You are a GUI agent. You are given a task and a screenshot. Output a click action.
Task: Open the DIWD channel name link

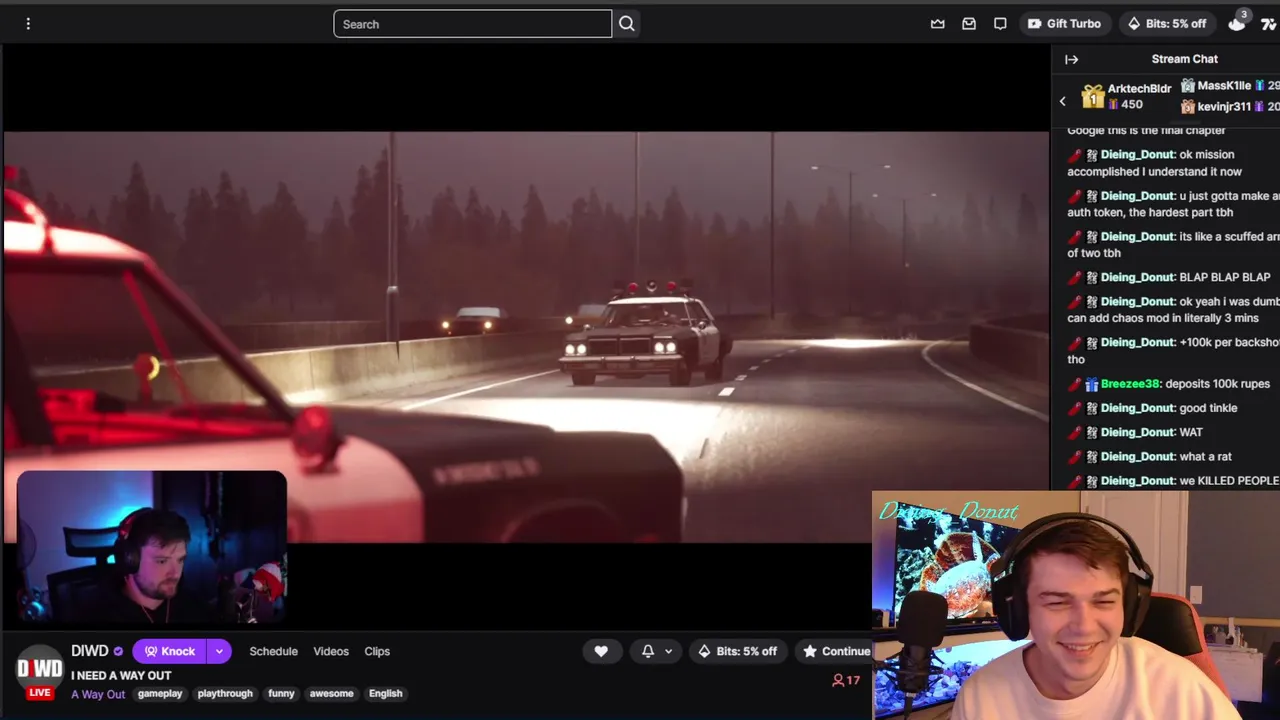[90, 651]
